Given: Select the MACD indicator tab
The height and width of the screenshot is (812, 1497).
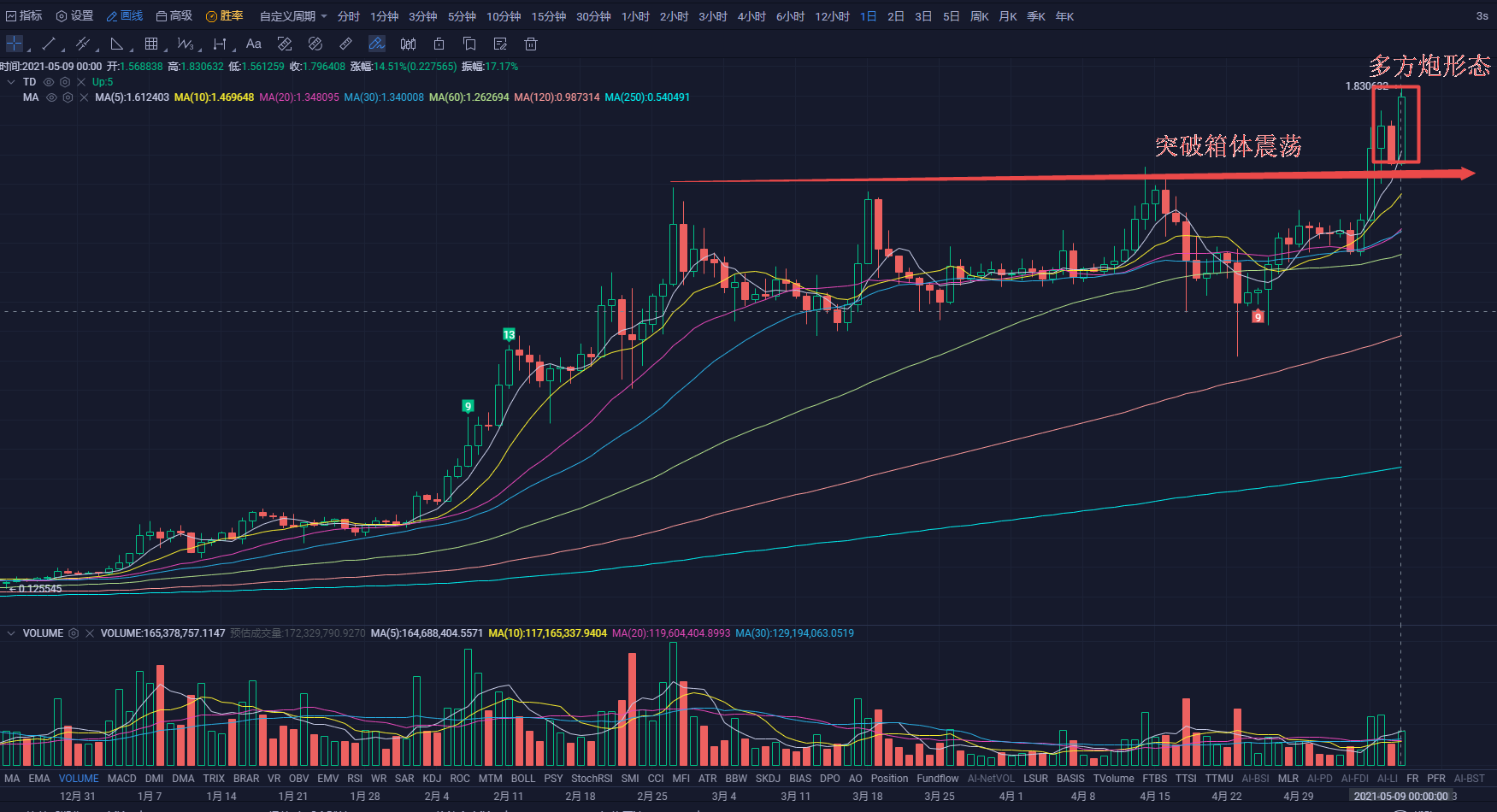Looking at the screenshot, I should tap(121, 779).
